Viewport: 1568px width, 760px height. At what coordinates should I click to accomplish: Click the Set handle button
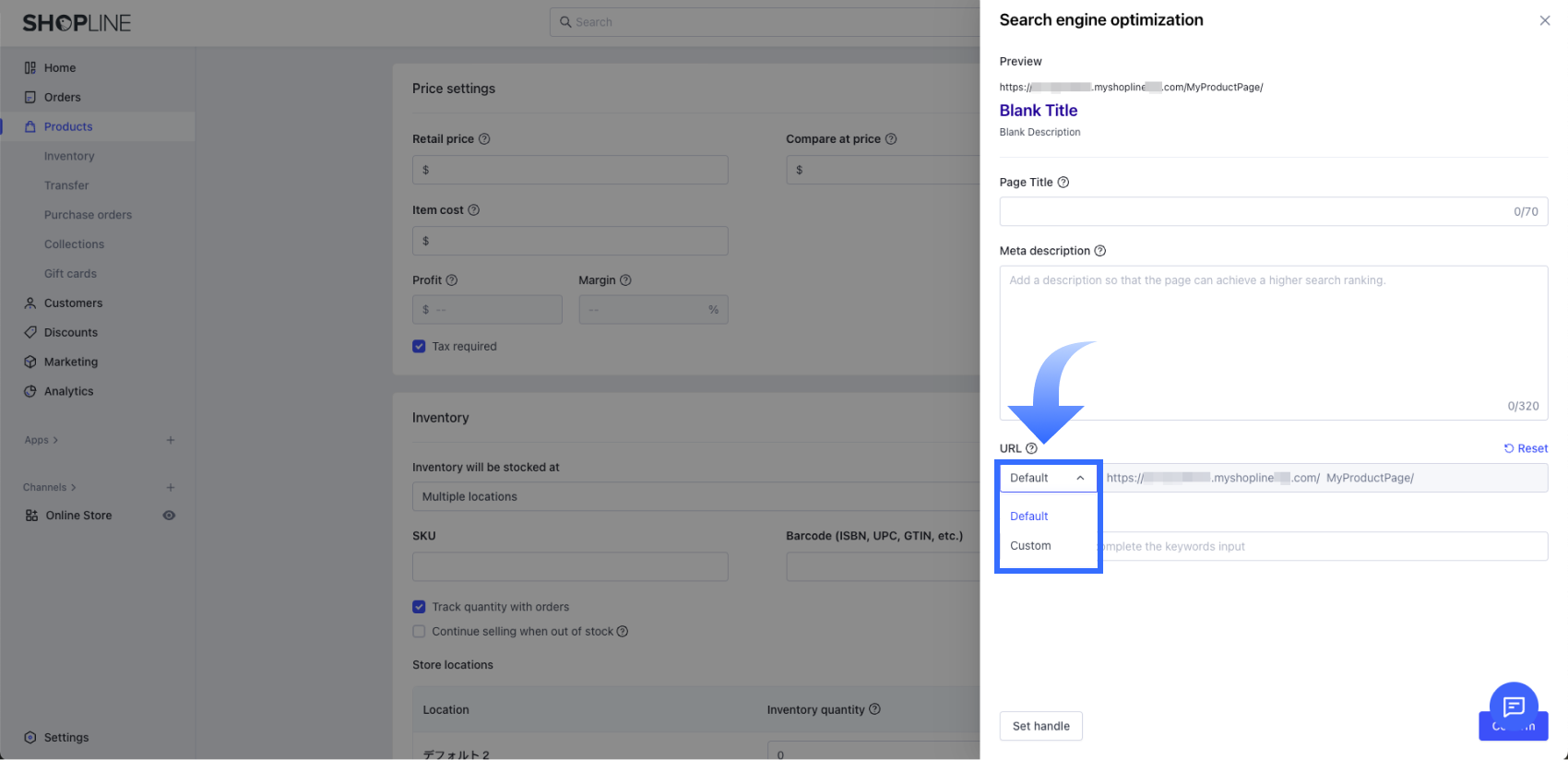click(x=1040, y=726)
